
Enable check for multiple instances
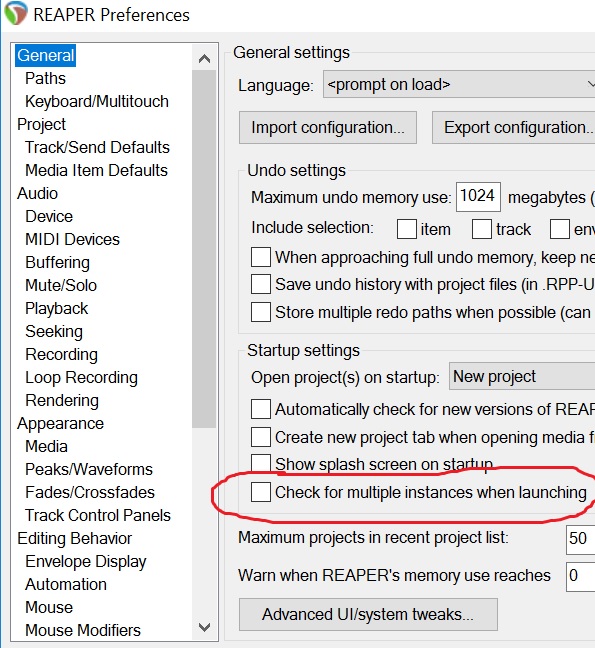pos(261,492)
